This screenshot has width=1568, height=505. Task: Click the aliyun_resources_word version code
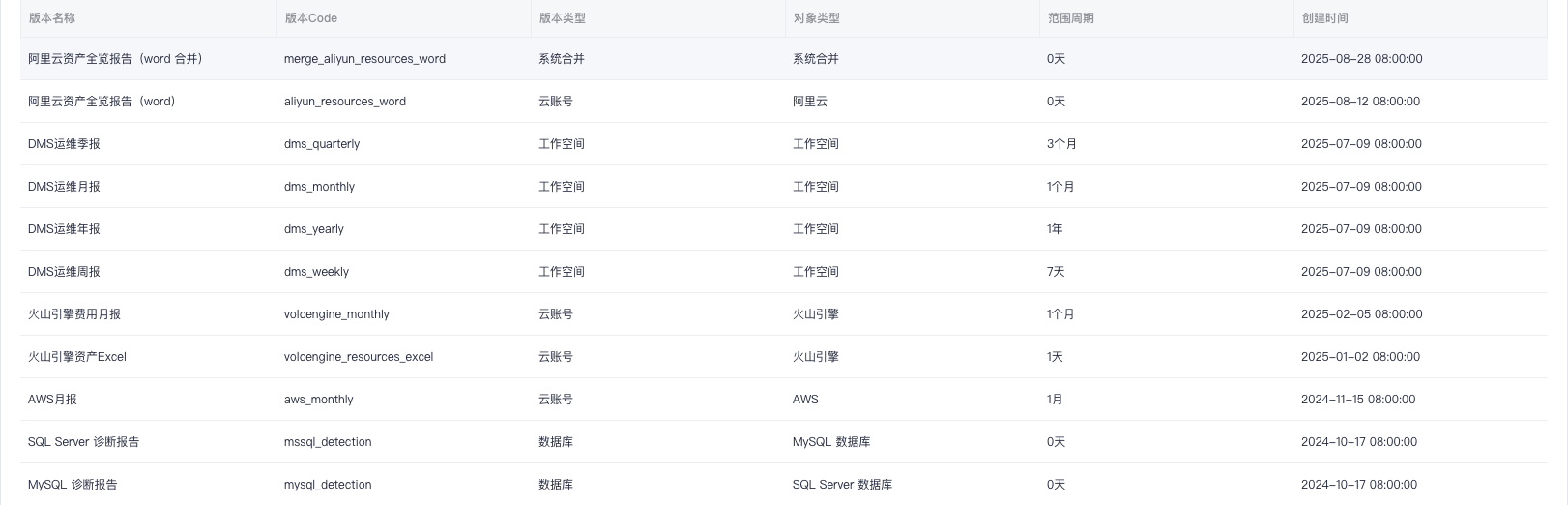345,102
